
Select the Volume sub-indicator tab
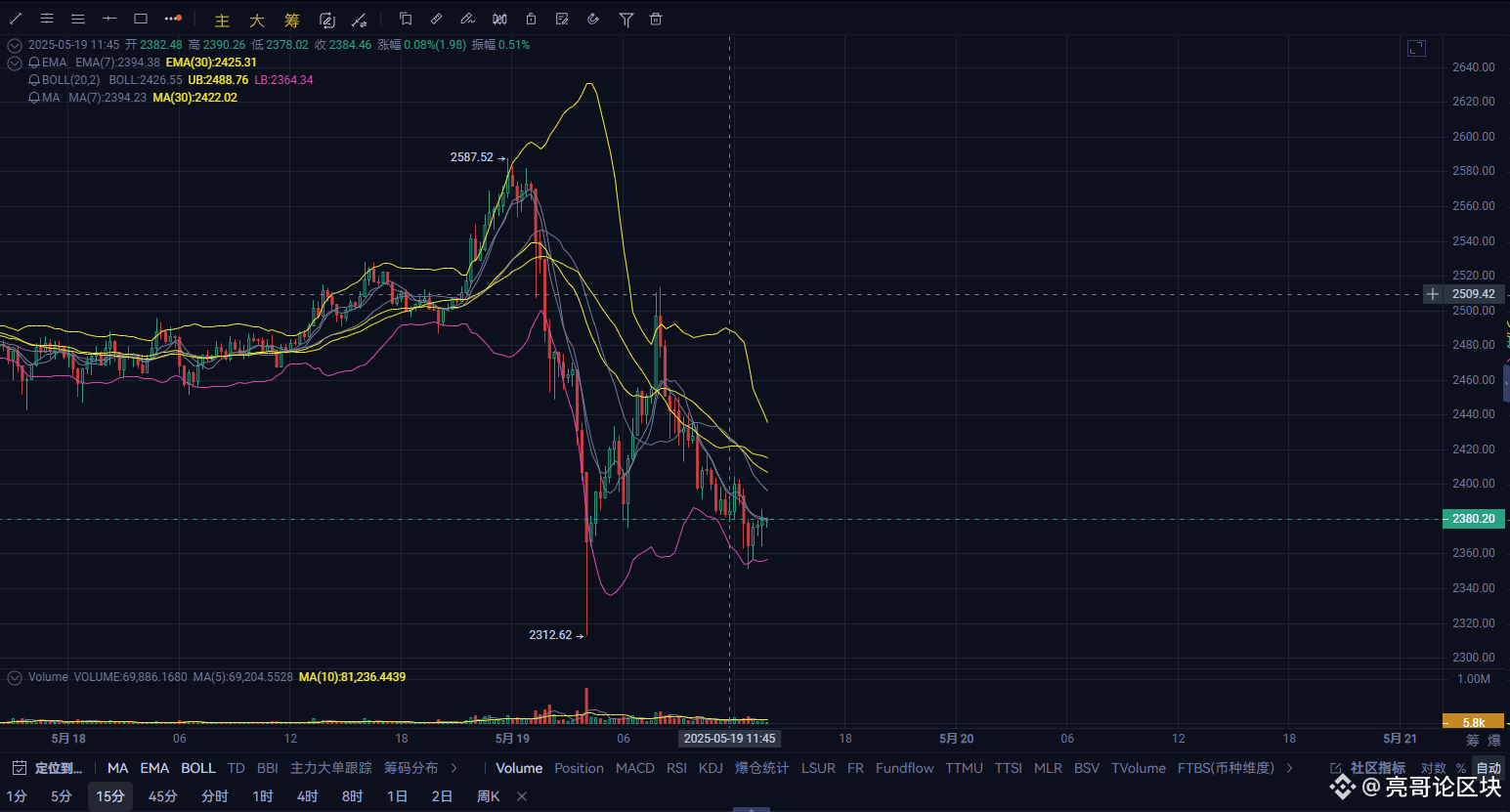pyautogui.click(x=519, y=768)
